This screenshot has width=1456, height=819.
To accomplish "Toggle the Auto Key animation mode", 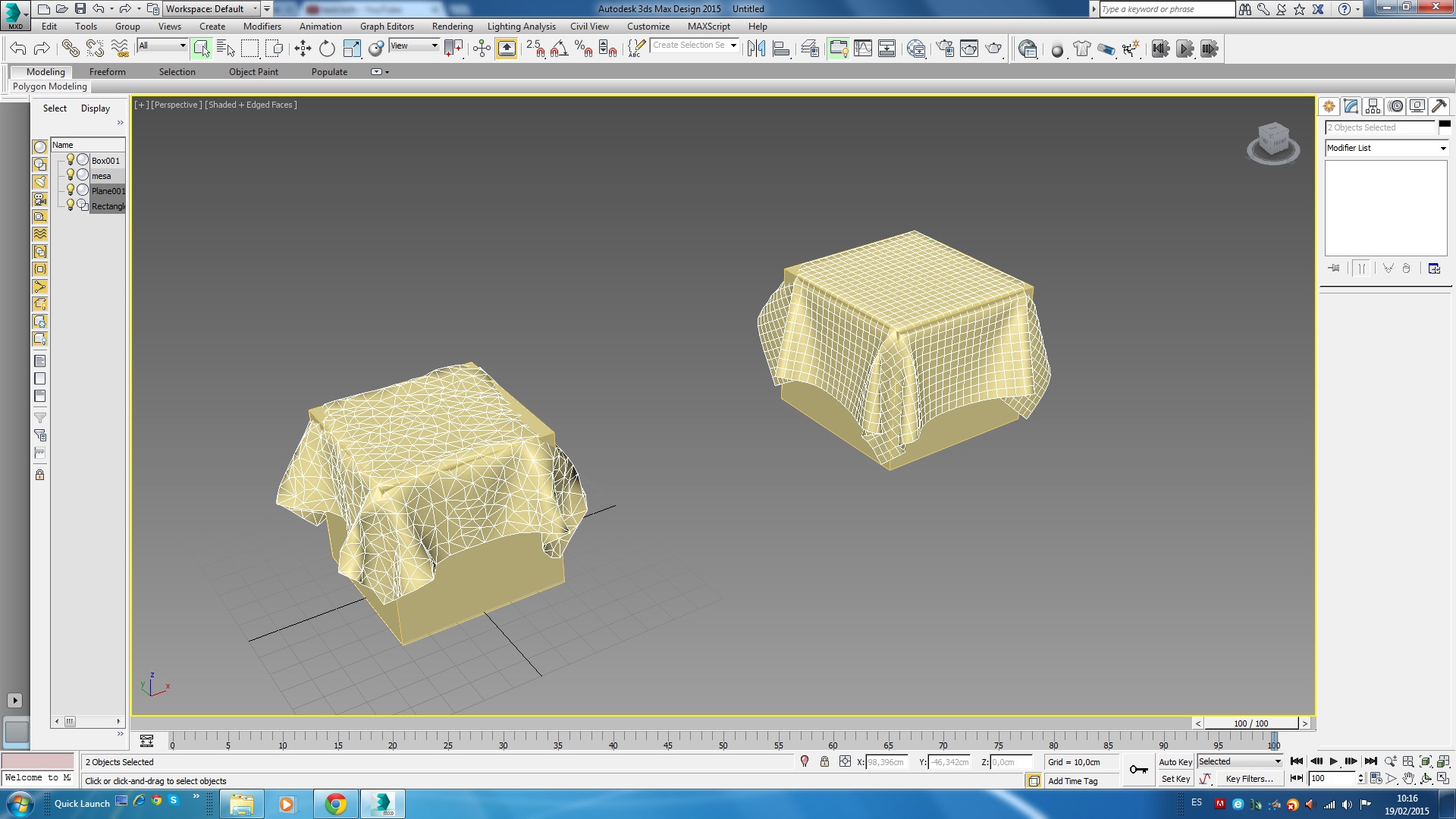I will (1175, 761).
